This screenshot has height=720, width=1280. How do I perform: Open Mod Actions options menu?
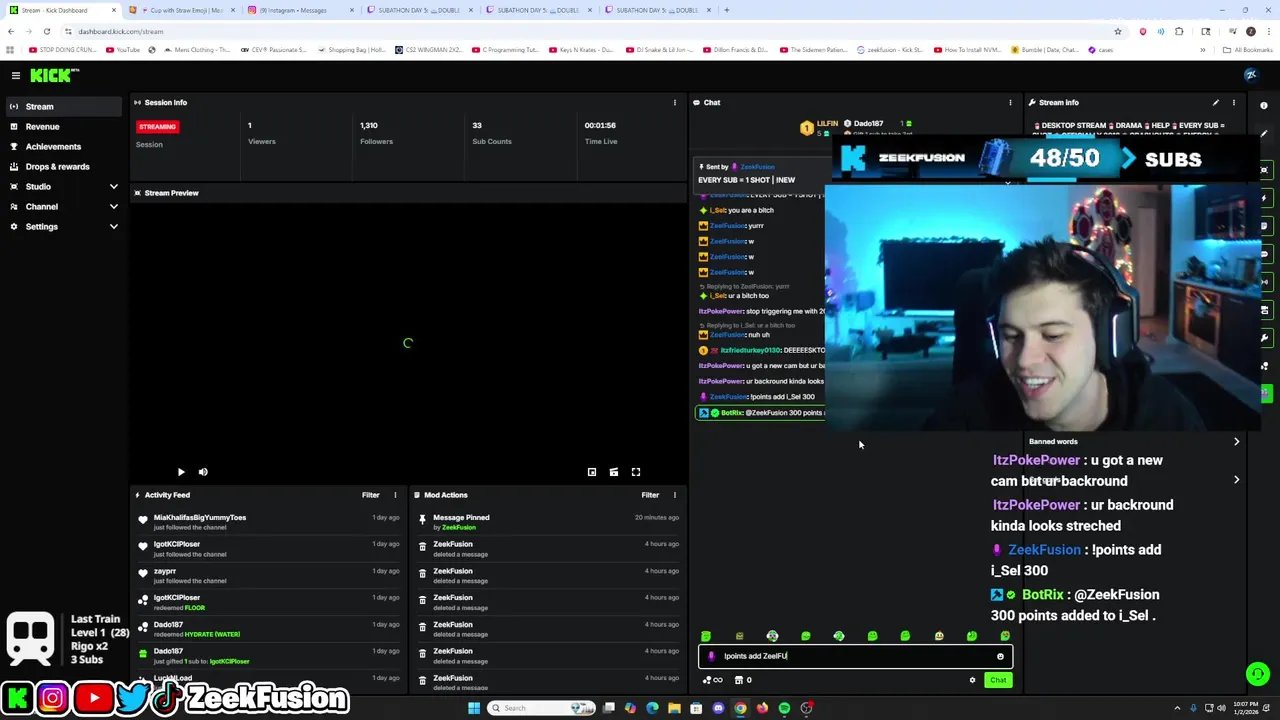coord(674,495)
